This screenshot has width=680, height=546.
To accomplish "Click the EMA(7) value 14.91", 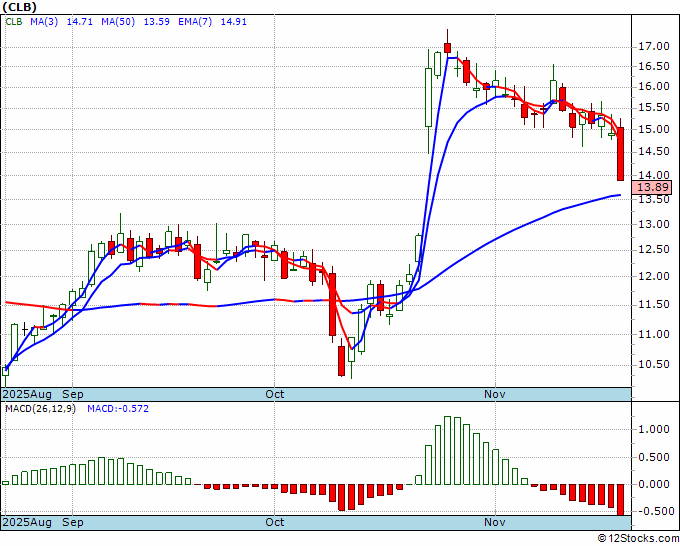I will [x=234, y=22].
